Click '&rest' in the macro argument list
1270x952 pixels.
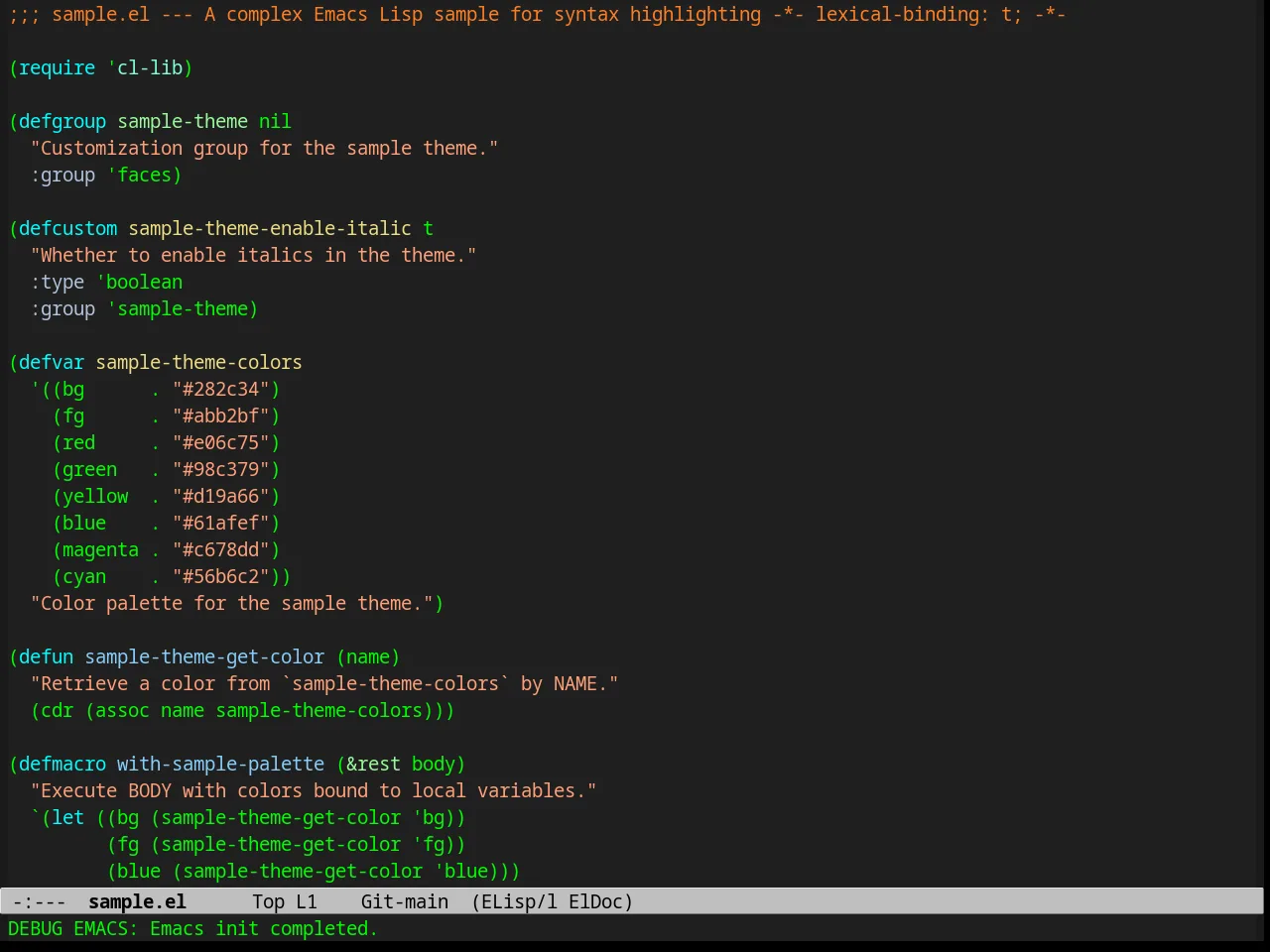tap(374, 764)
